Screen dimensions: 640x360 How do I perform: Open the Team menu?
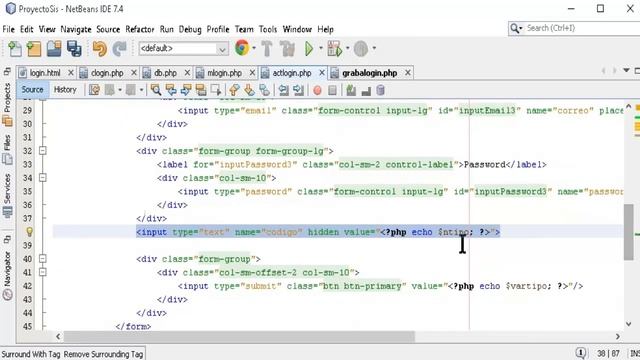[244, 29]
